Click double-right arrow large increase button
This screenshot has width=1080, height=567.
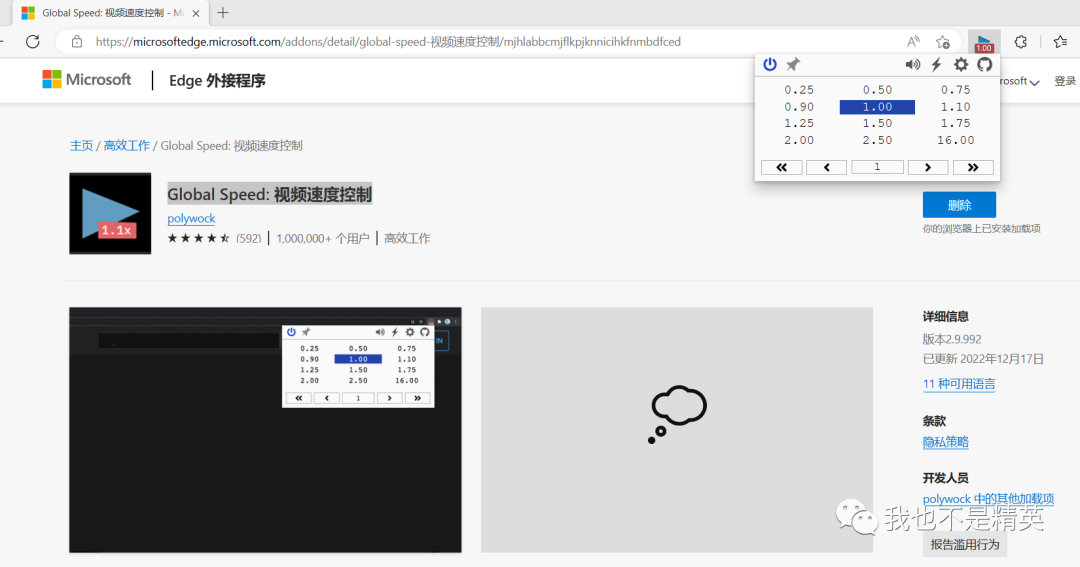(x=973, y=167)
